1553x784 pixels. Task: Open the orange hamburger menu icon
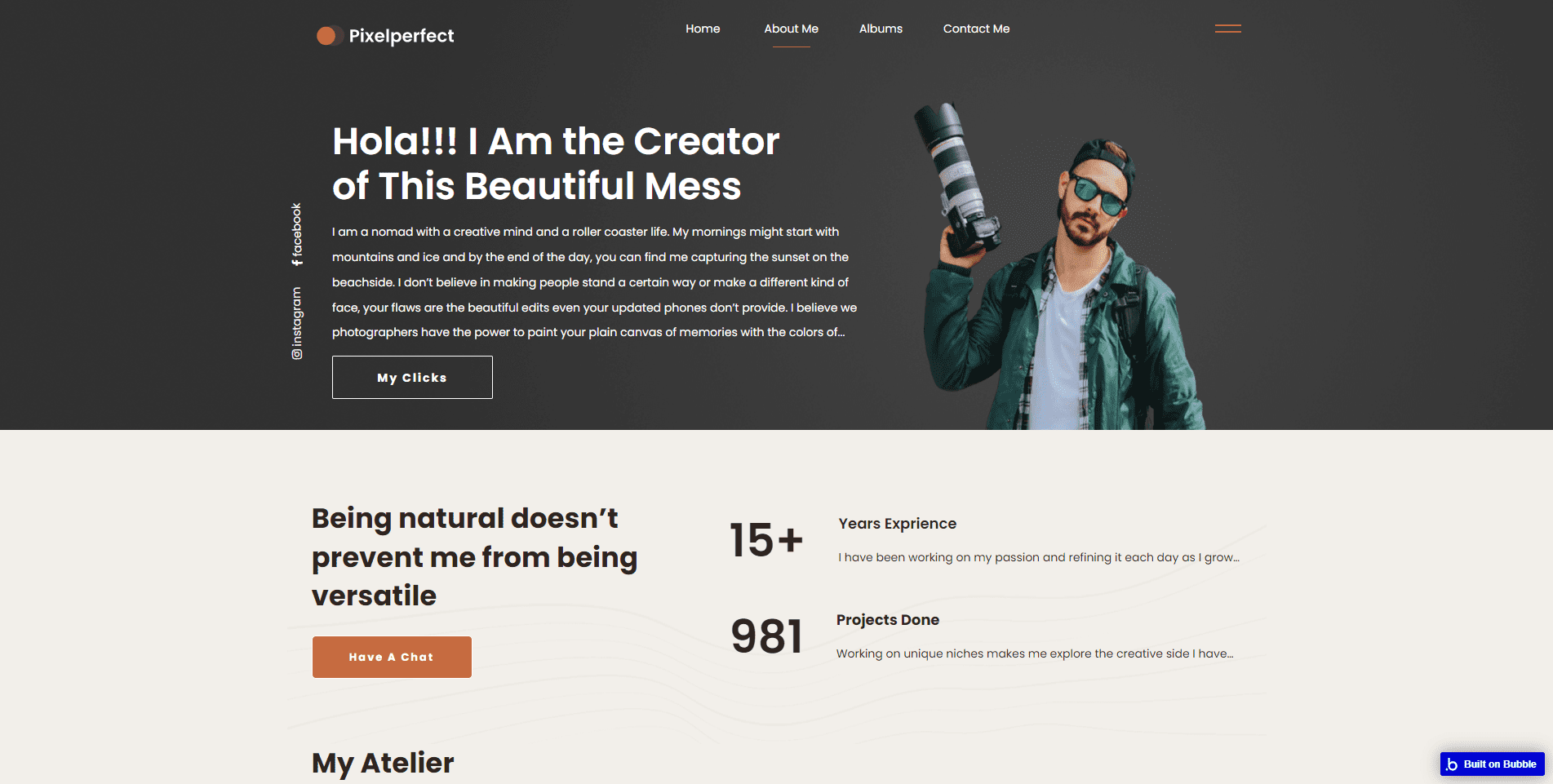tap(1227, 29)
